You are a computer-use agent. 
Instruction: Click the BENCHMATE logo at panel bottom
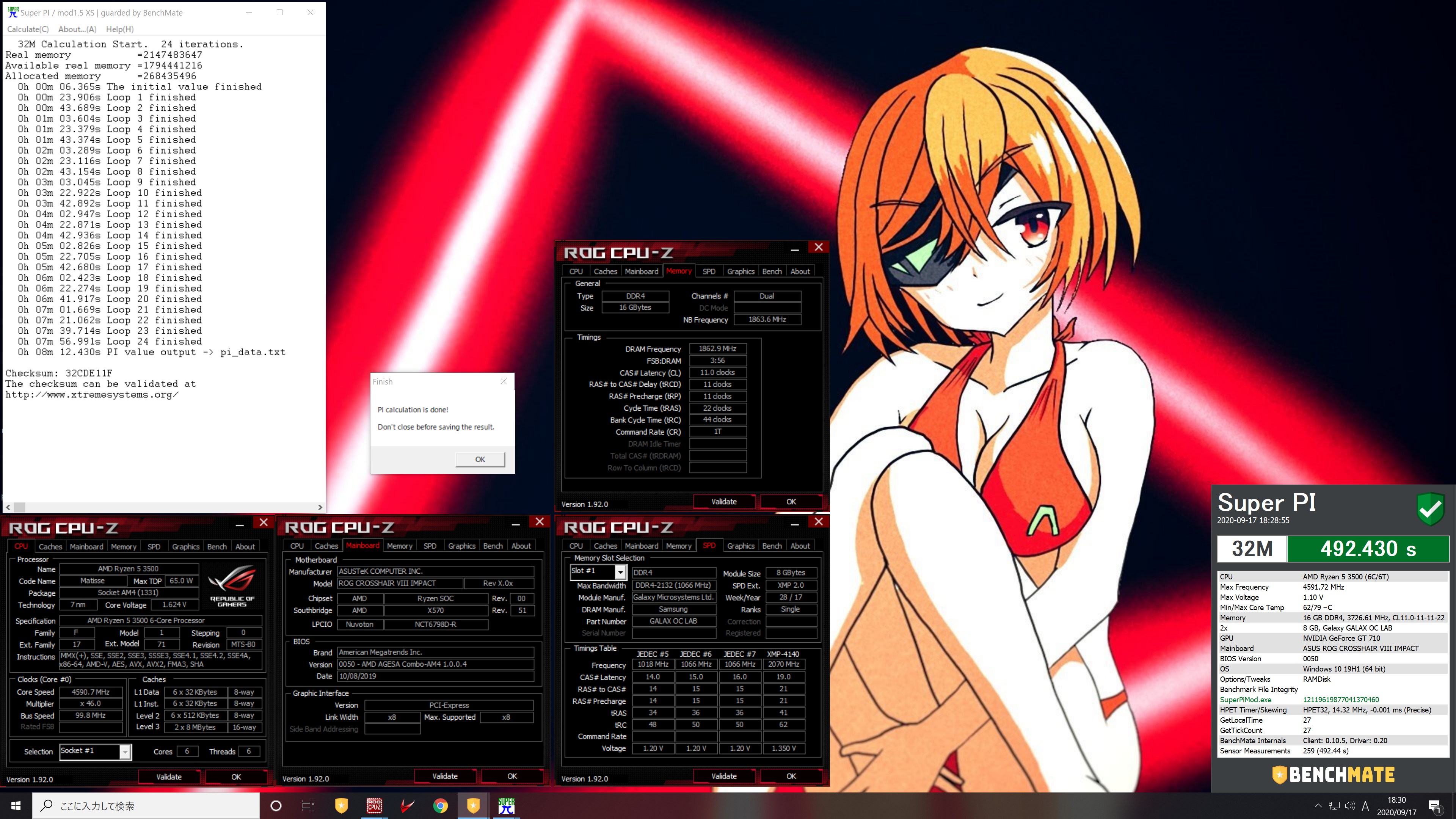pyautogui.click(x=1333, y=774)
